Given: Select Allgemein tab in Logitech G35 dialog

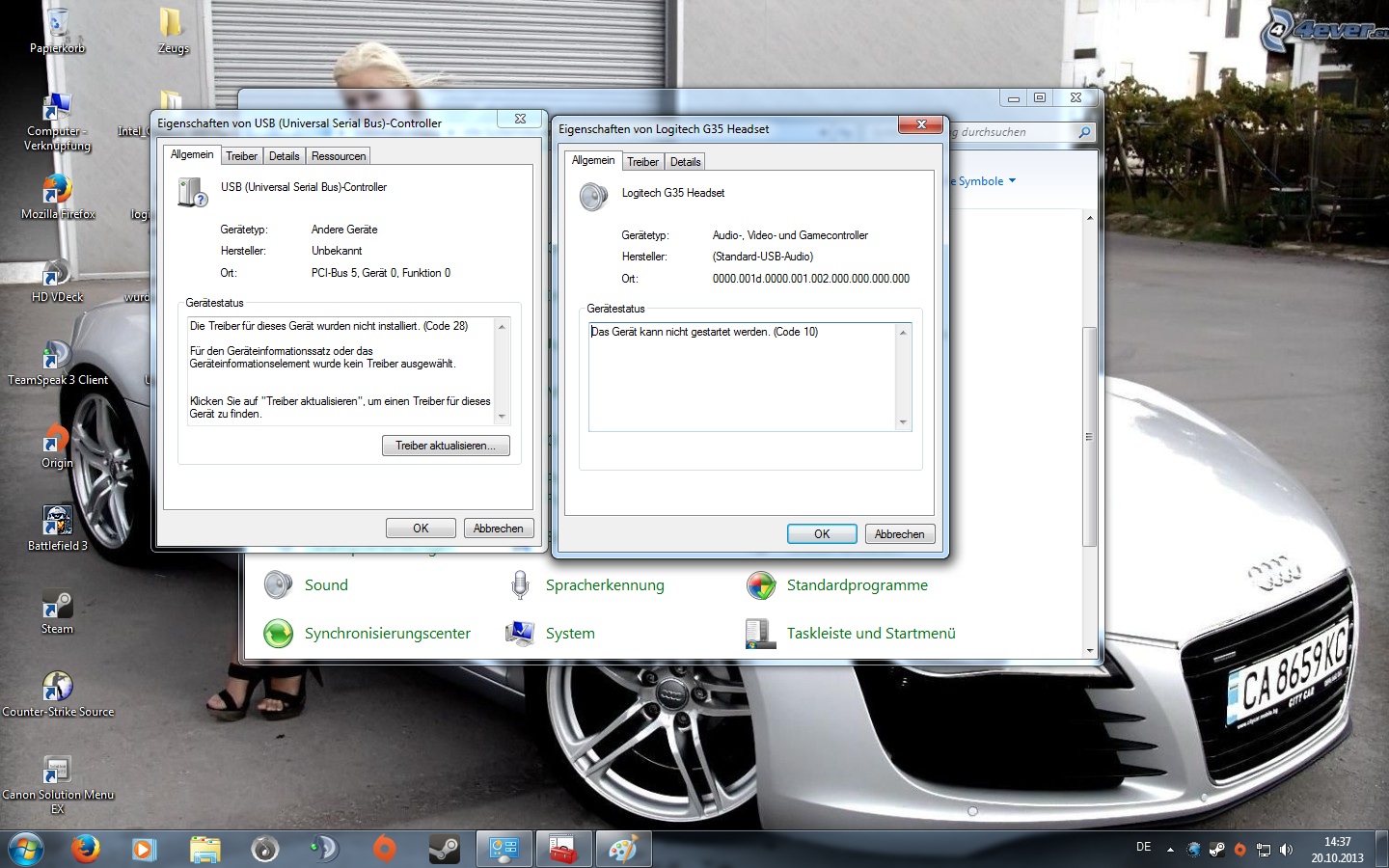Looking at the screenshot, I should pyautogui.click(x=593, y=160).
